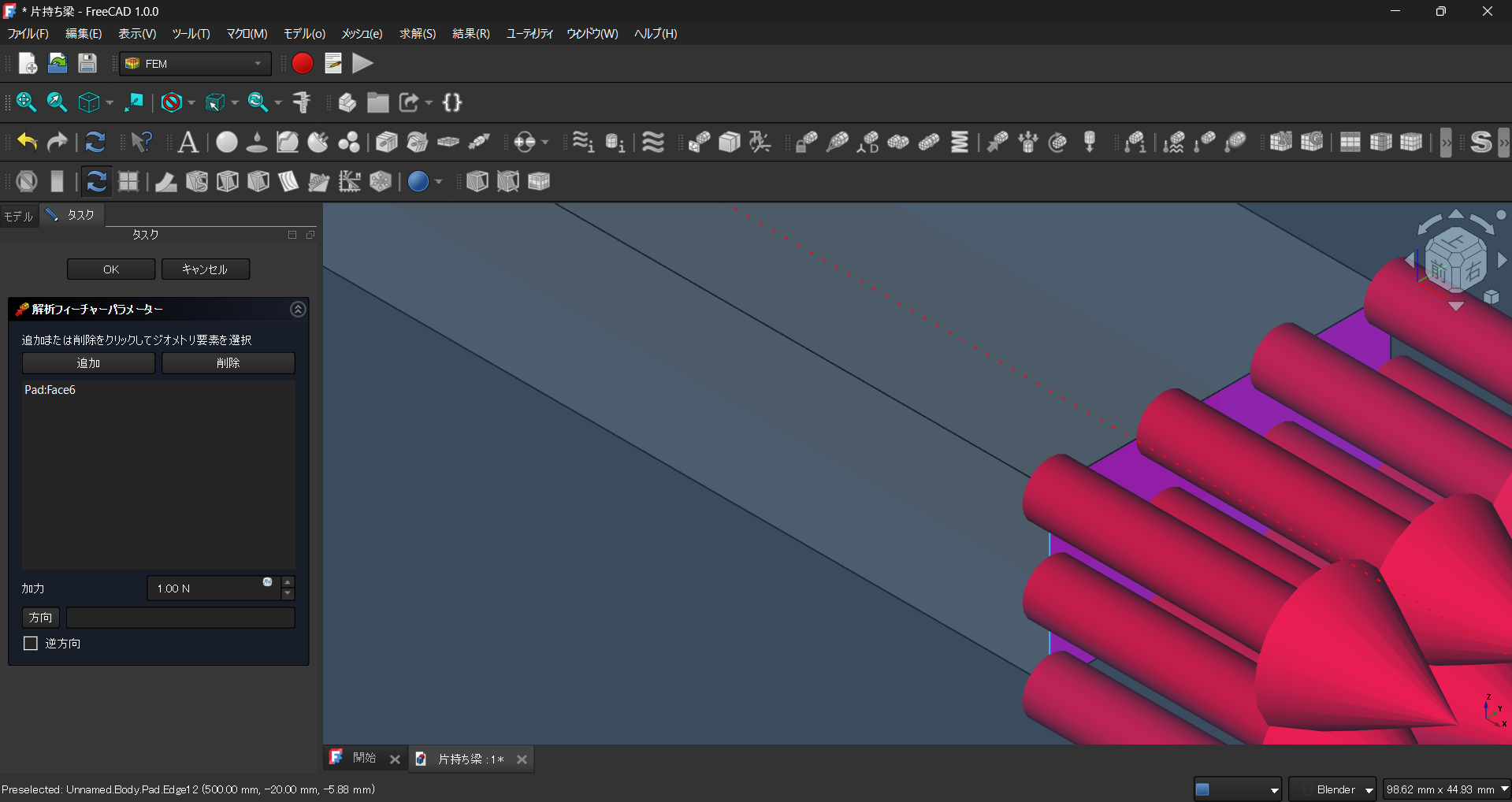Image resolution: width=1512 pixels, height=802 pixels.
Task: Click the Netgen mesh cube icon
Action: pos(1280,142)
